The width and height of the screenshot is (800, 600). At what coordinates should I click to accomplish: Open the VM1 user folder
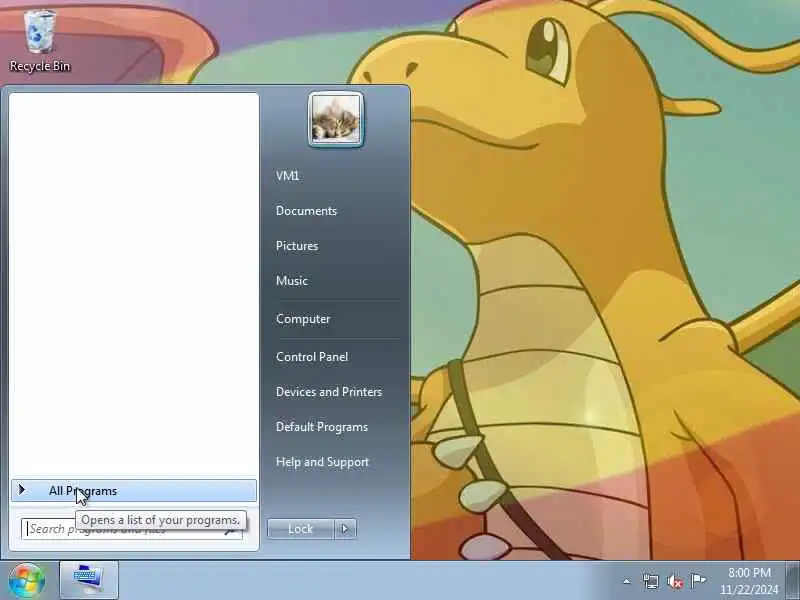click(287, 176)
